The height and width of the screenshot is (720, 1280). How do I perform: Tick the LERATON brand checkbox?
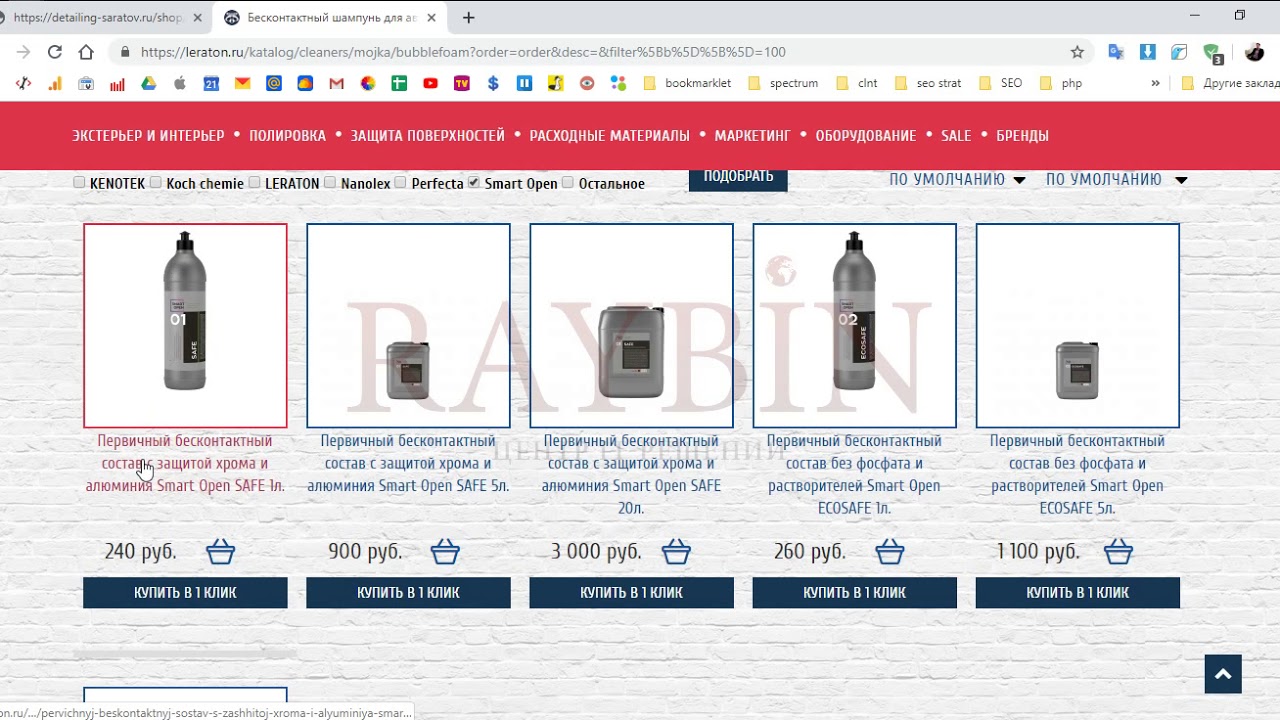point(254,182)
